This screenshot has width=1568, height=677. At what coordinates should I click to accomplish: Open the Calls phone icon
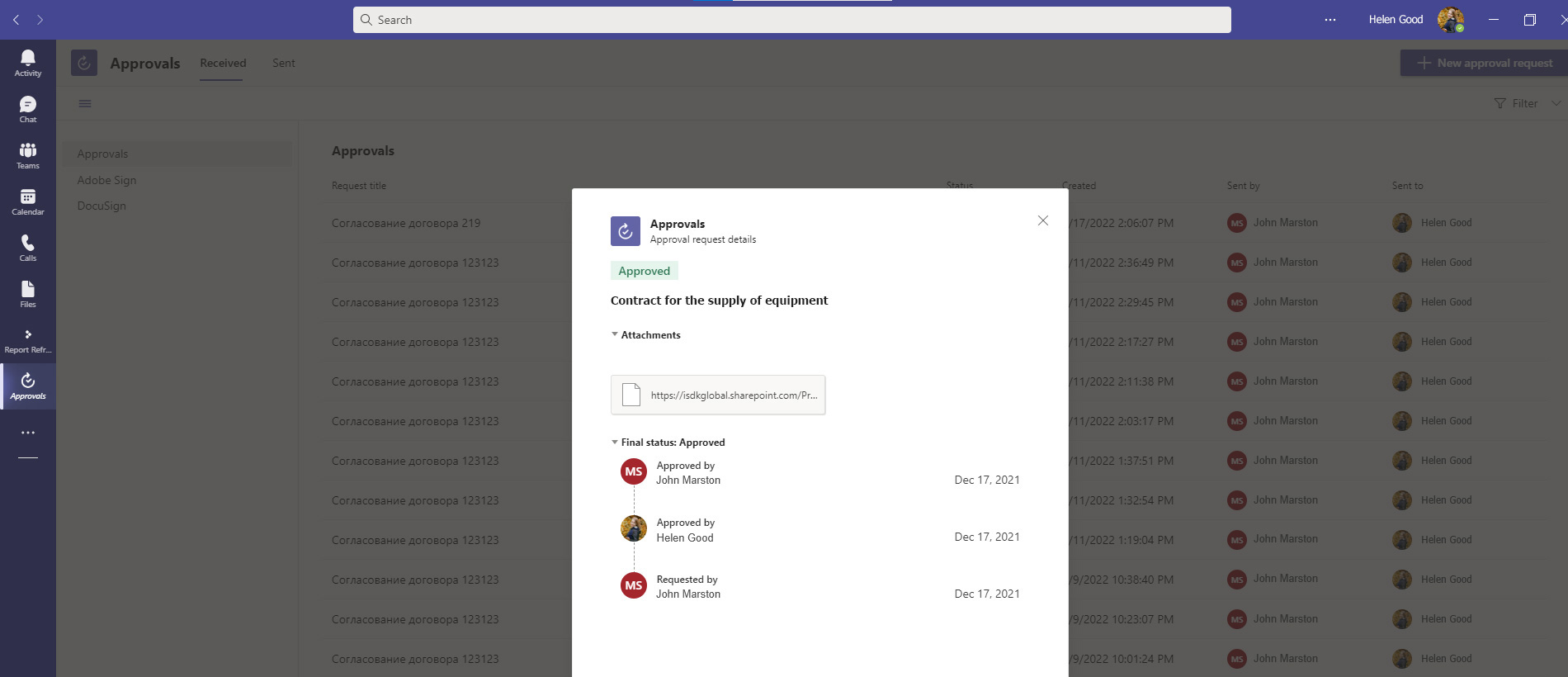click(27, 247)
